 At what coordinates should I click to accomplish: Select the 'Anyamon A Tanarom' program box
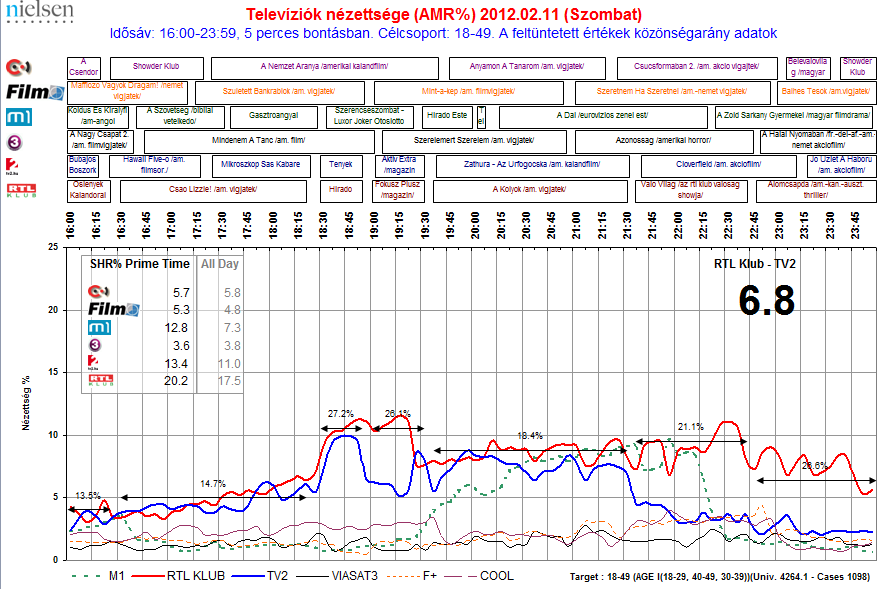coord(527,68)
